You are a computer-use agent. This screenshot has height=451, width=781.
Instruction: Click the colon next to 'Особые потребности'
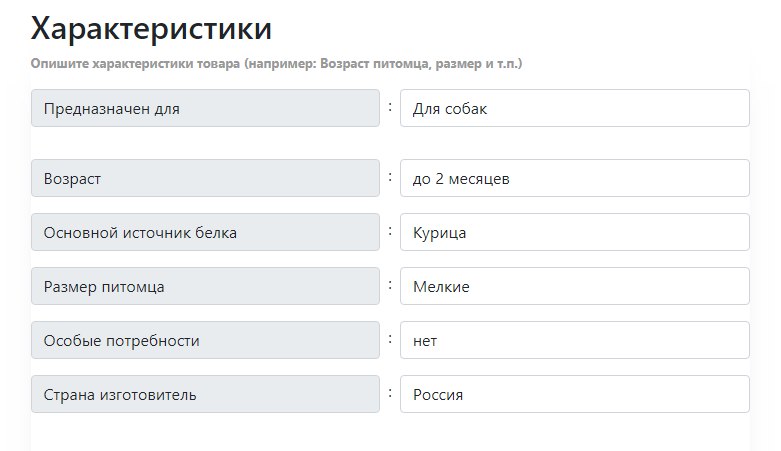[x=390, y=338]
